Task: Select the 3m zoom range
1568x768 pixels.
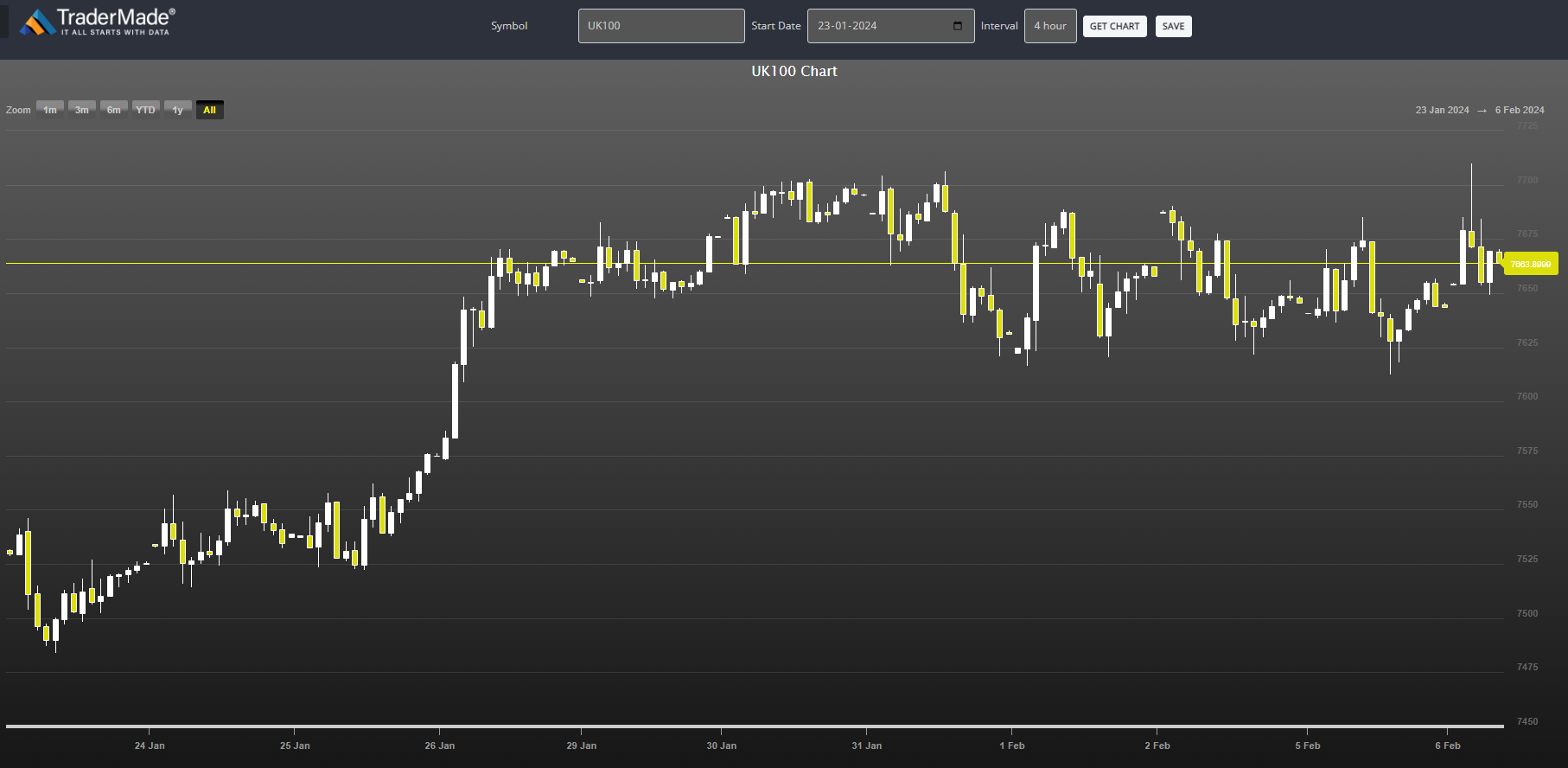Action: pyautogui.click(x=82, y=110)
